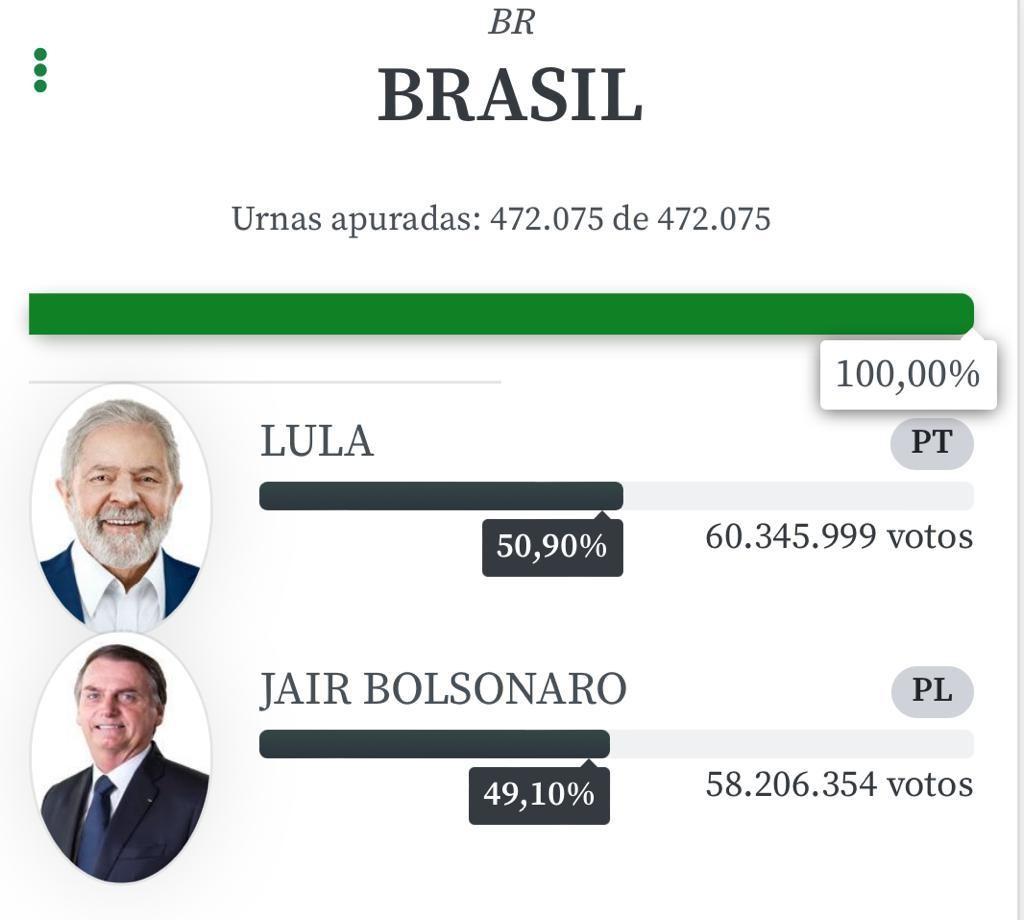
Task: Click the BRASIL page heading
Action: coord(511,96)
